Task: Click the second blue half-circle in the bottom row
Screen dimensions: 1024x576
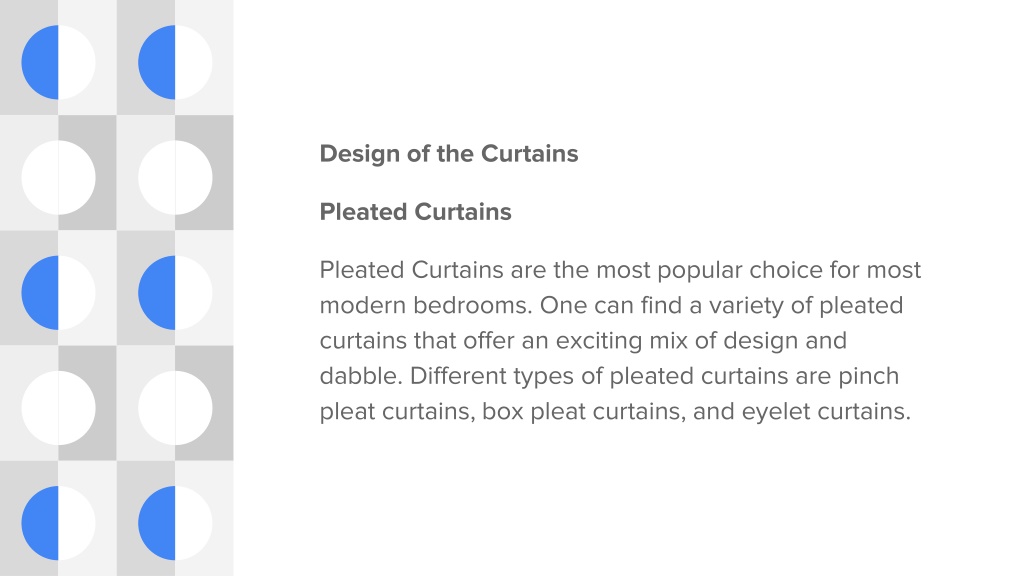Action: coord(157,523)
